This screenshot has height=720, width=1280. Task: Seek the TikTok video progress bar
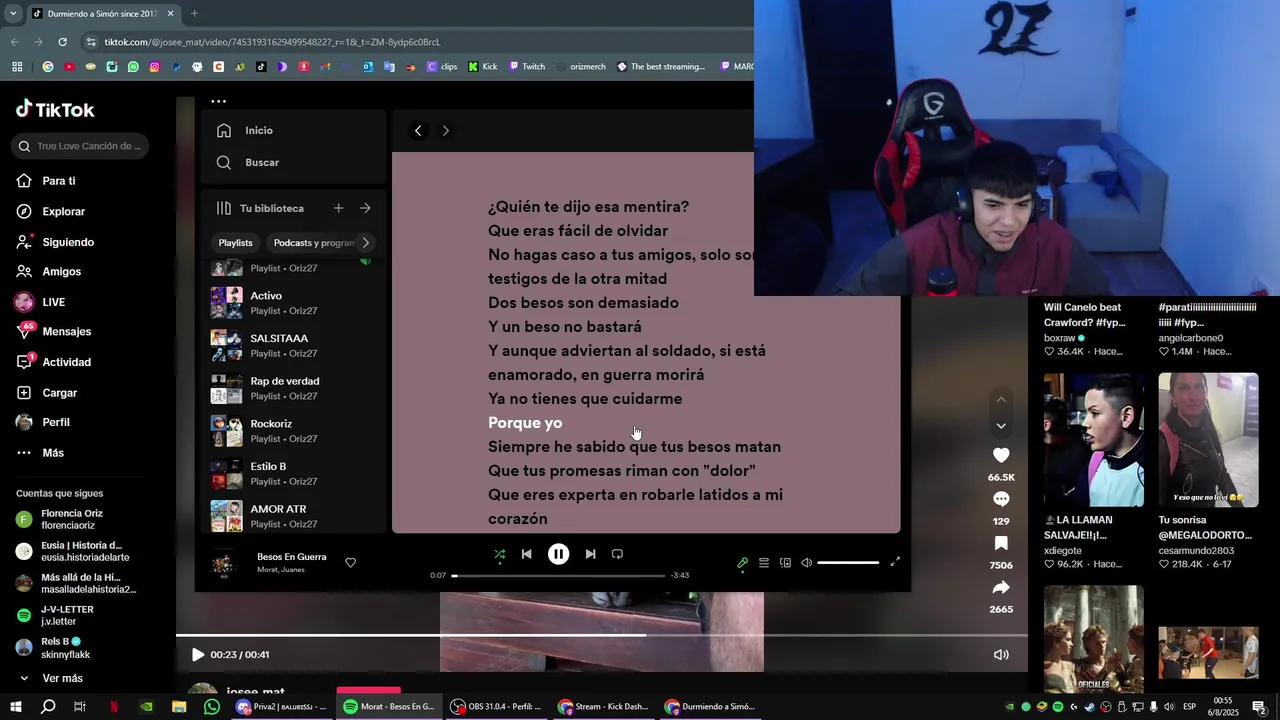coord(602,635)
